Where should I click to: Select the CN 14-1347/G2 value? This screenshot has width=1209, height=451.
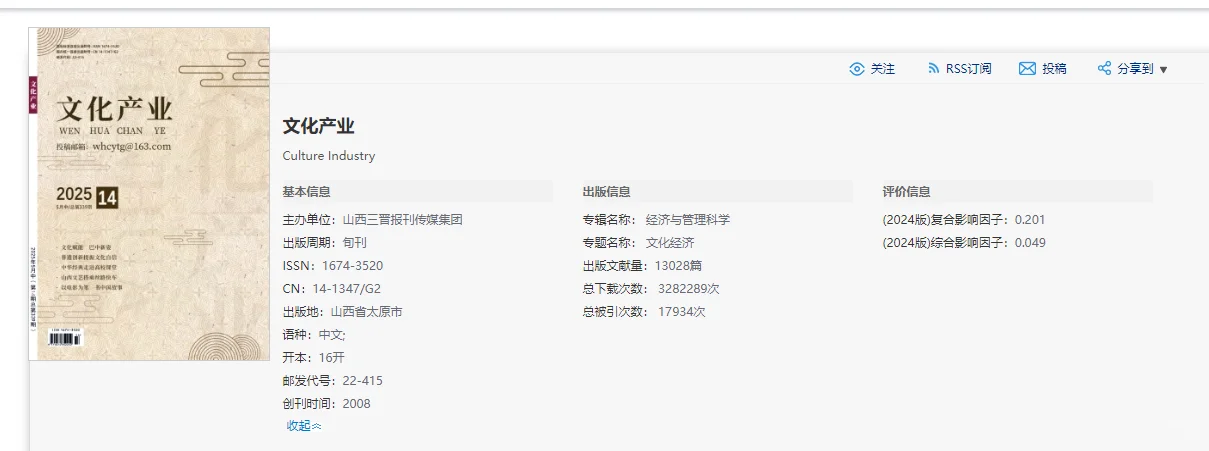(346, 288)
